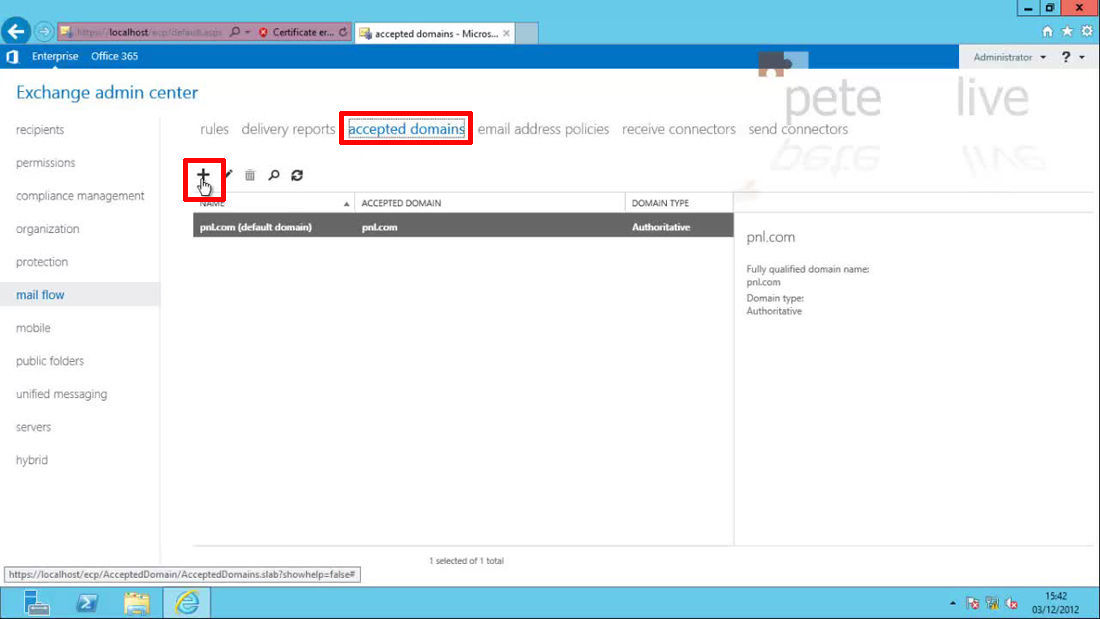Open File Explorer from taskbar
Screen dimensions: 1100x619
pos(137,603)
